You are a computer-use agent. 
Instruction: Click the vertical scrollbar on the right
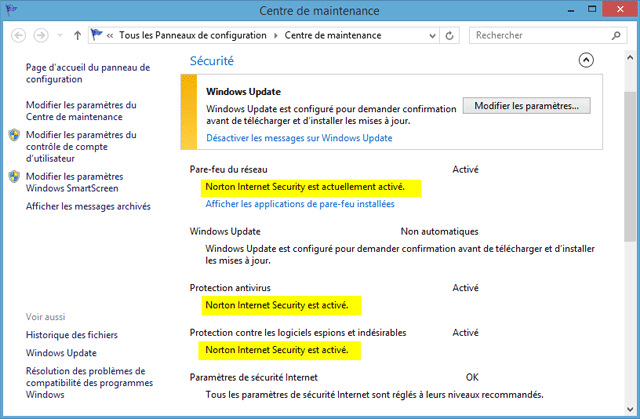[630, 200]
